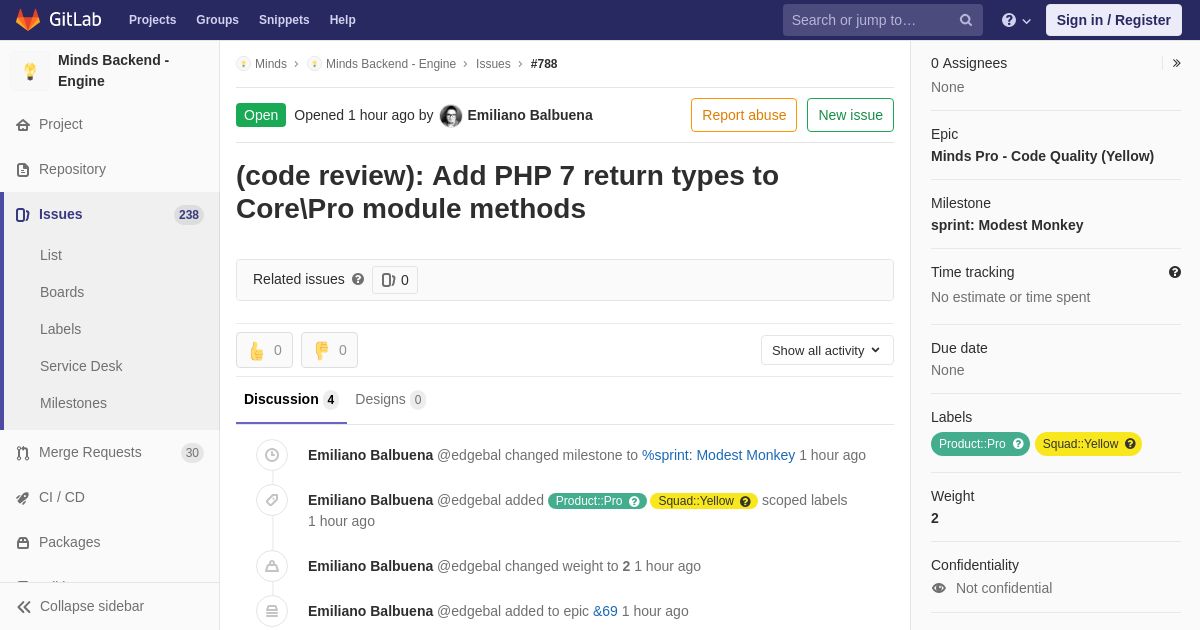Click the related issues count badge
The width and height of the screenshot is (1200, 630).
395,280
